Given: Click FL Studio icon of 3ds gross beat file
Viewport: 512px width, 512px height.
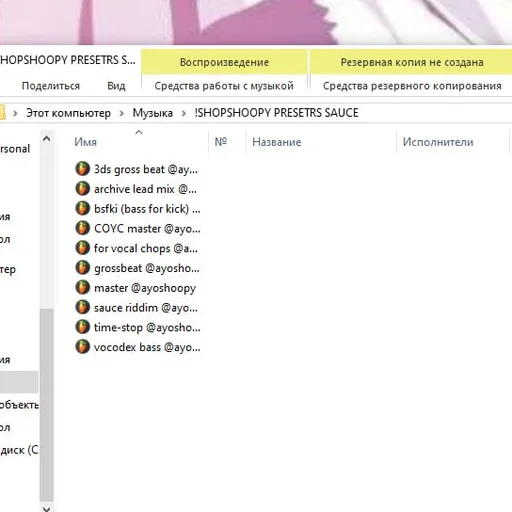Looking at the screenshot, I should coord(82,169).
